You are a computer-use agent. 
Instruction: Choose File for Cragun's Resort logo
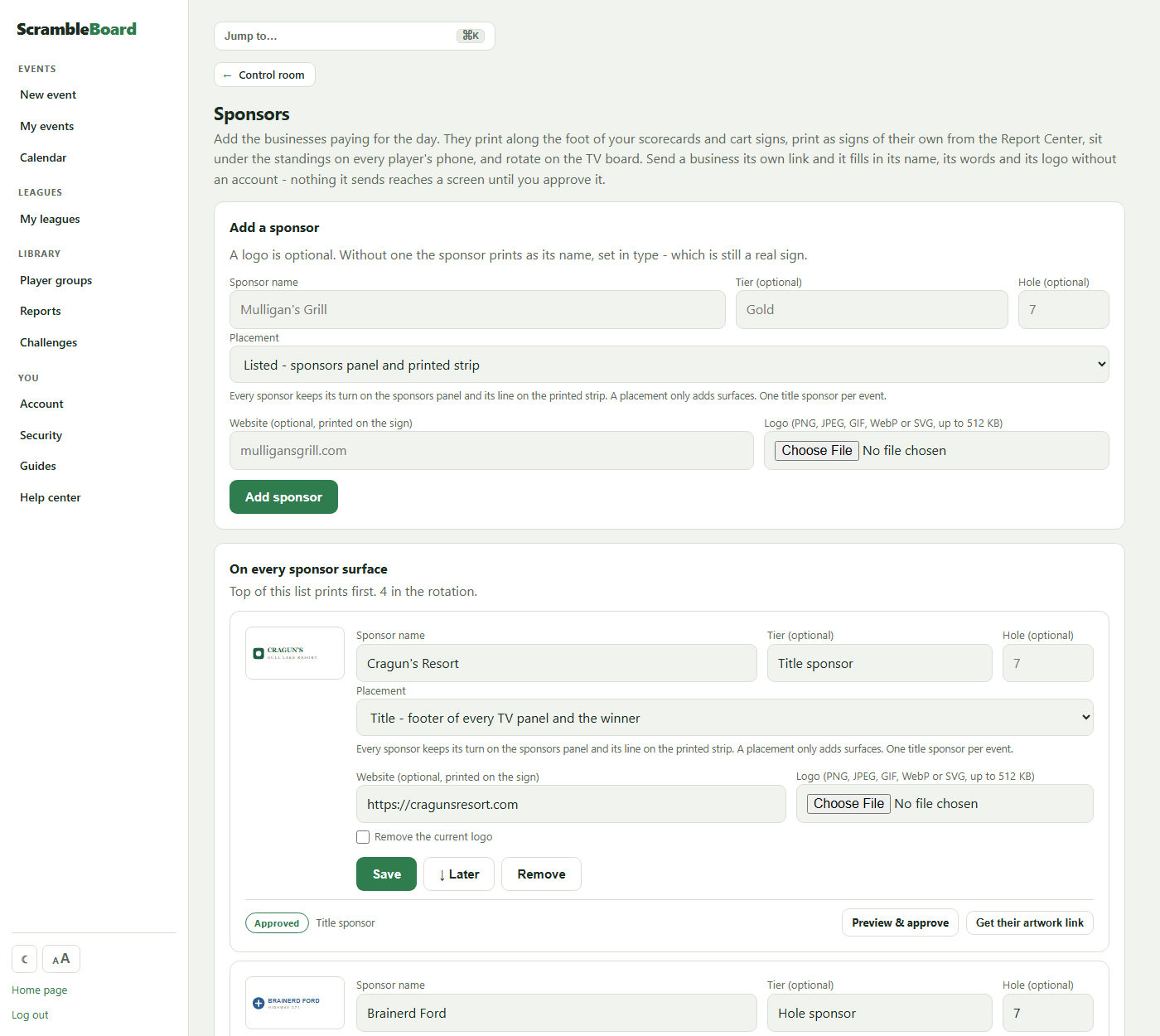coord(848,803)
